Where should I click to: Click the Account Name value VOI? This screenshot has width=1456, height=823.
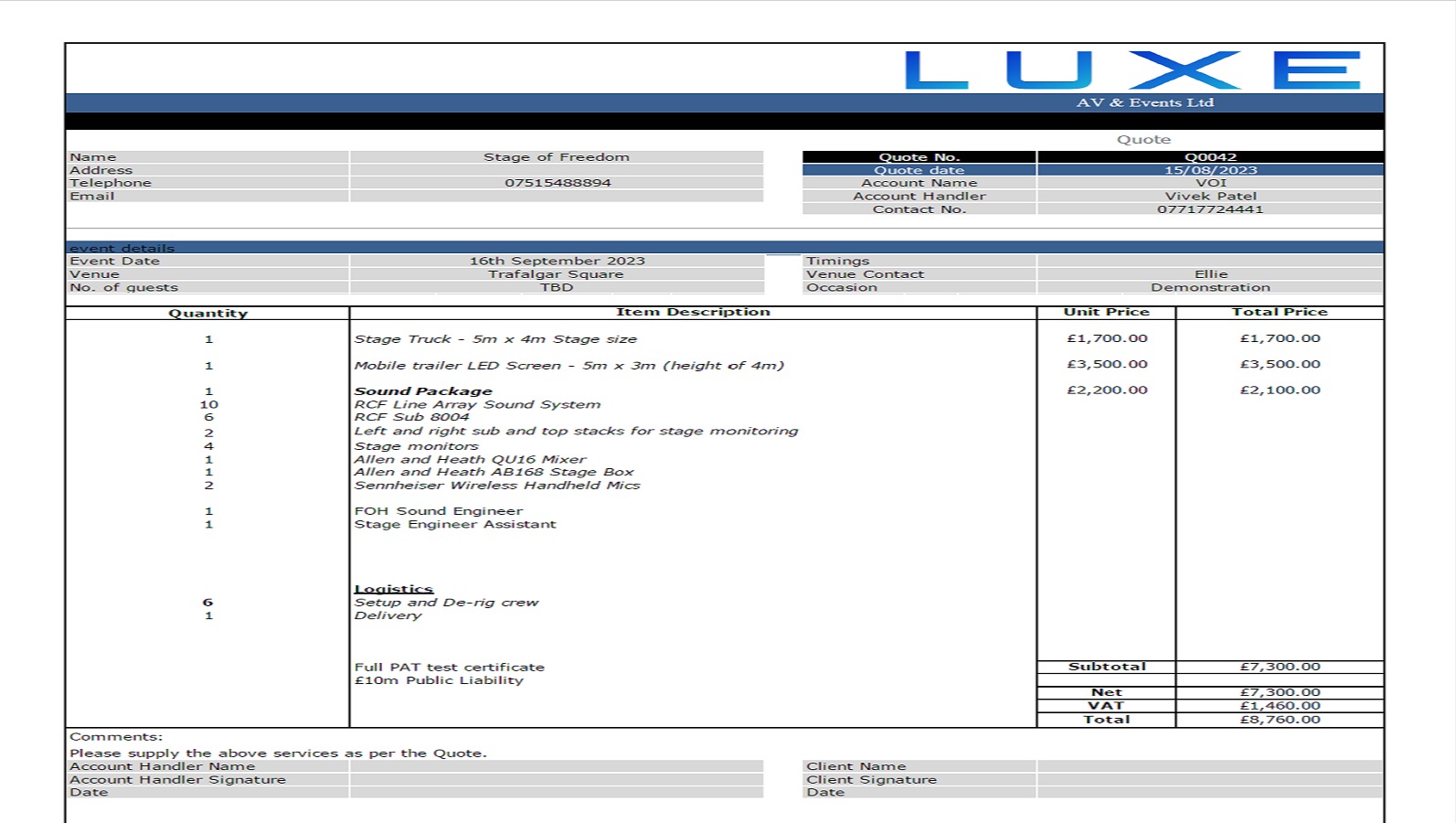(1211, 183)
